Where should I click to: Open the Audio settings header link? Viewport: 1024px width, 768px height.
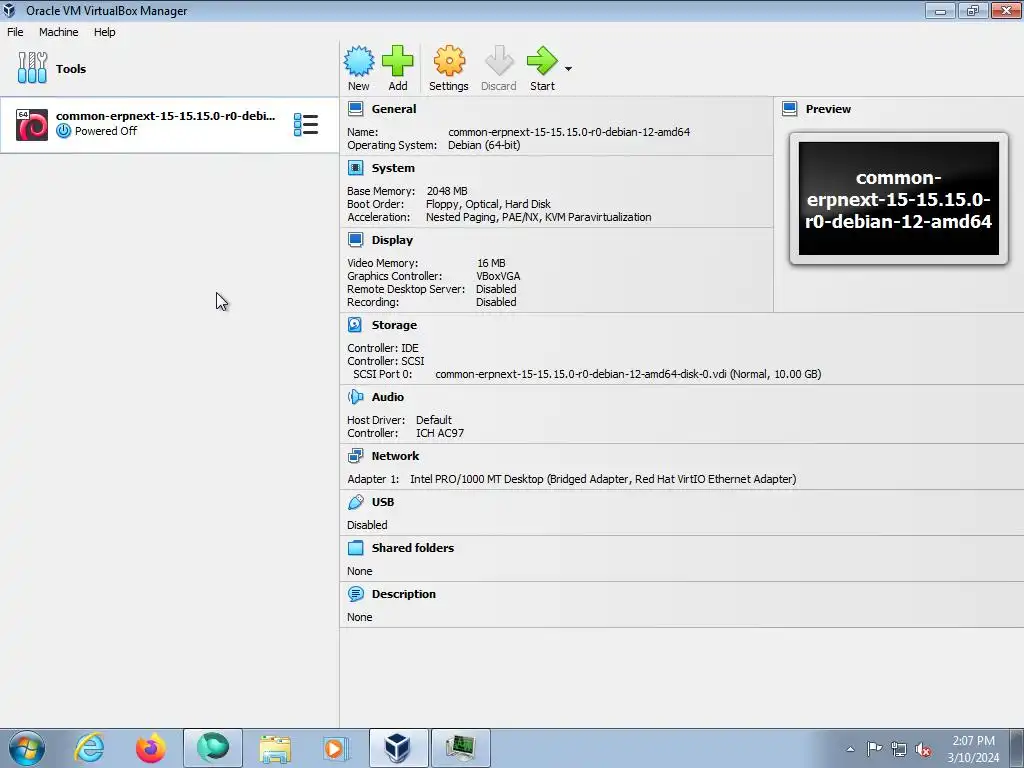pyautogui.click(x=388, y=396)
